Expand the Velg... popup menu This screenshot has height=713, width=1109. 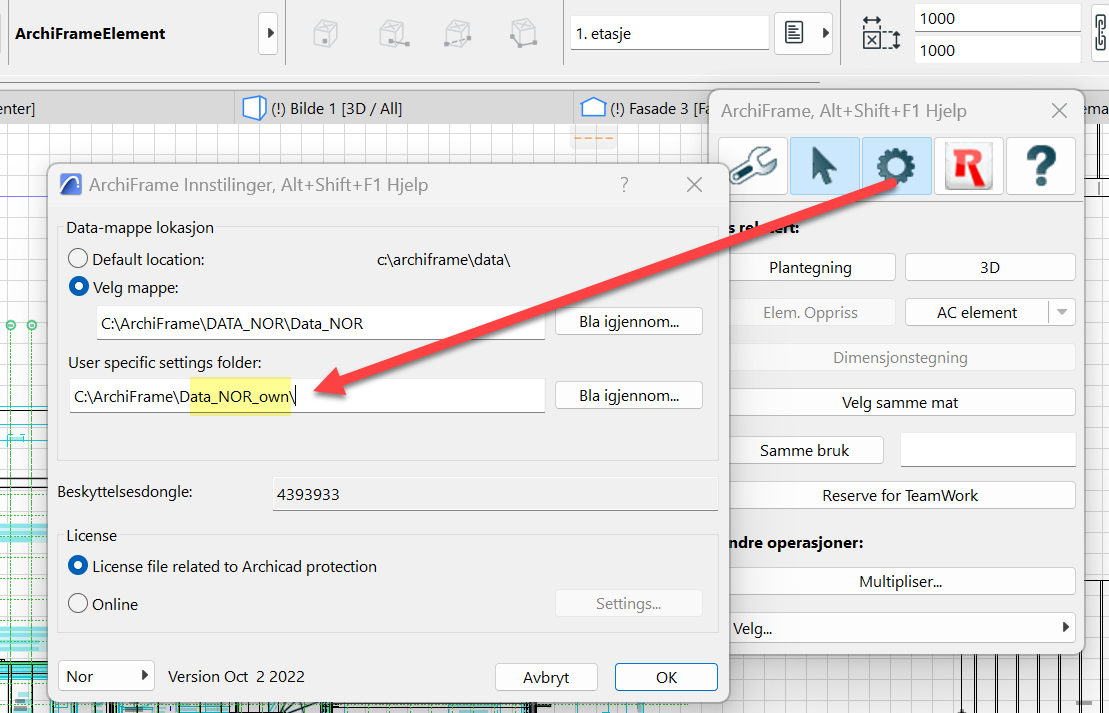(x=902, y=628)
